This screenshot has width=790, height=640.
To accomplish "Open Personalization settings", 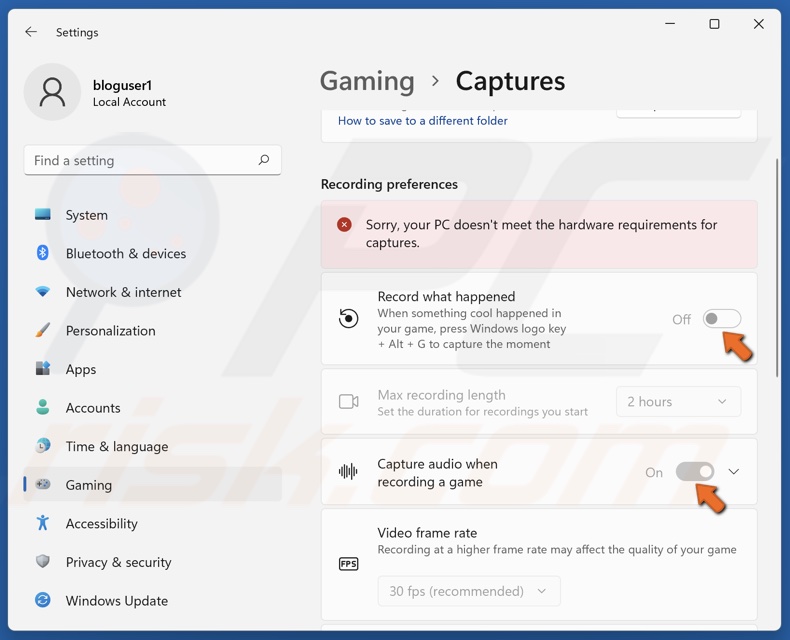I will coord(152,330).
